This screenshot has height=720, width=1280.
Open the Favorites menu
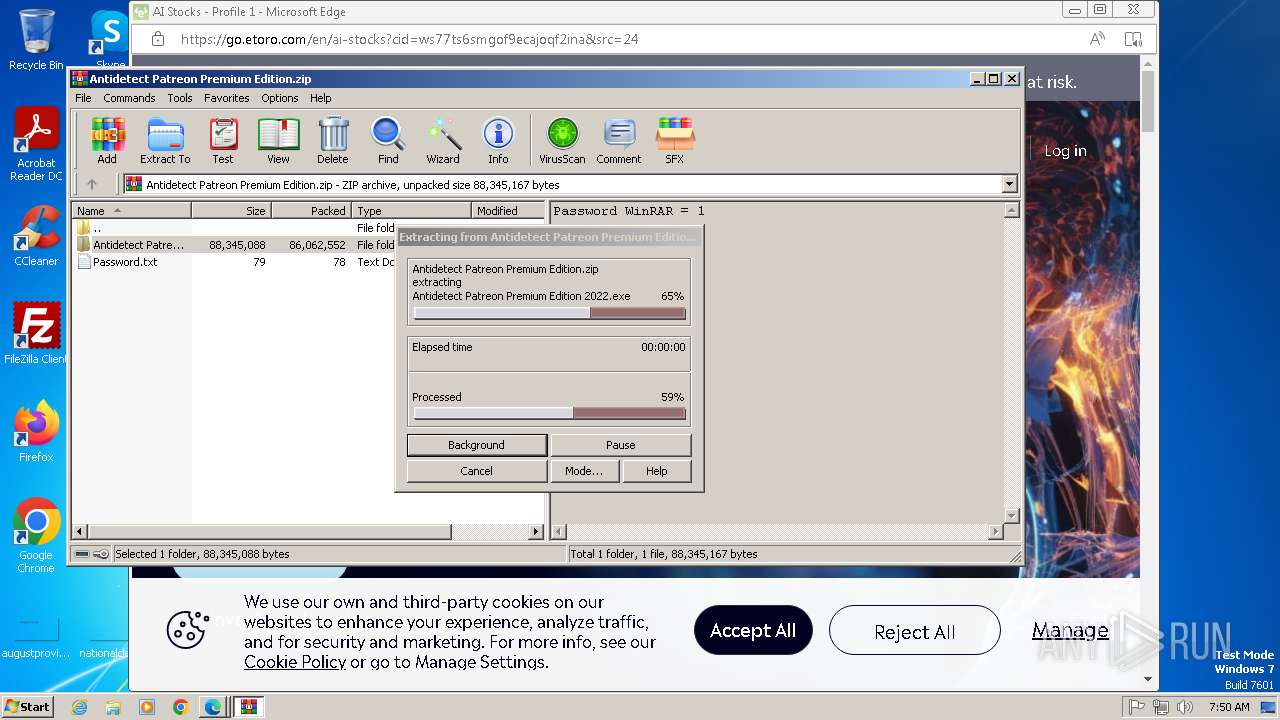[x=227, y=98]
